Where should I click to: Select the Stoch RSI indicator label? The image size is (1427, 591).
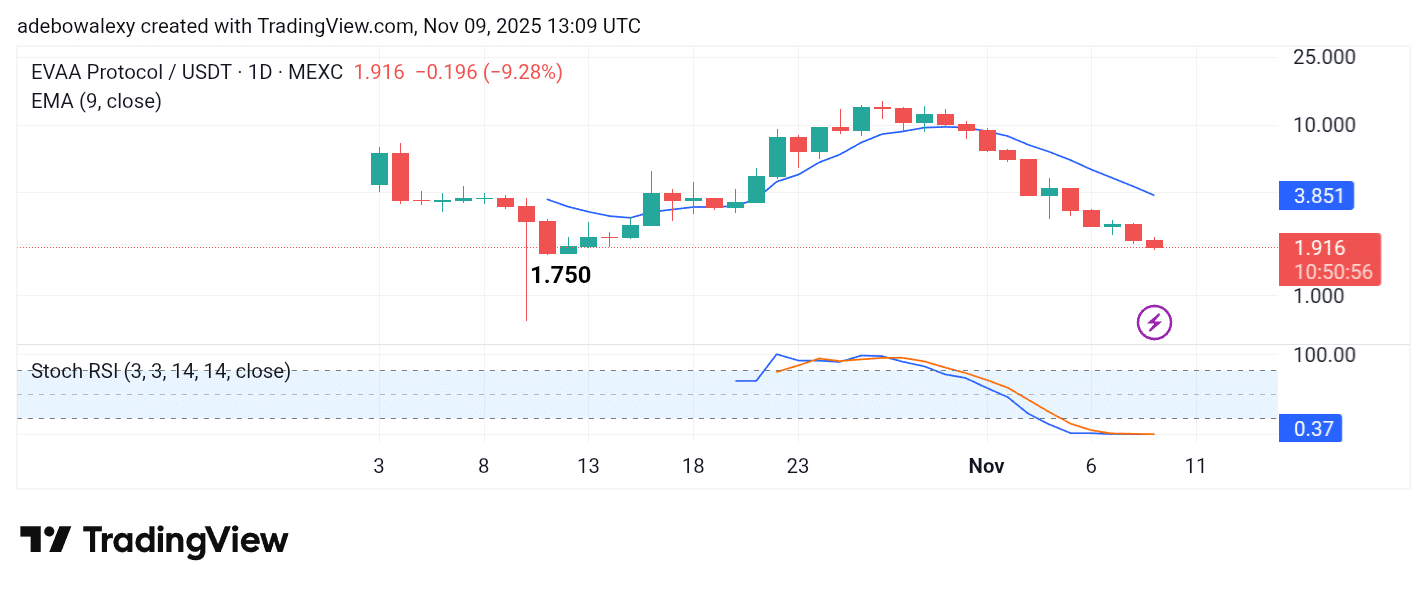(x=161, y=372)
